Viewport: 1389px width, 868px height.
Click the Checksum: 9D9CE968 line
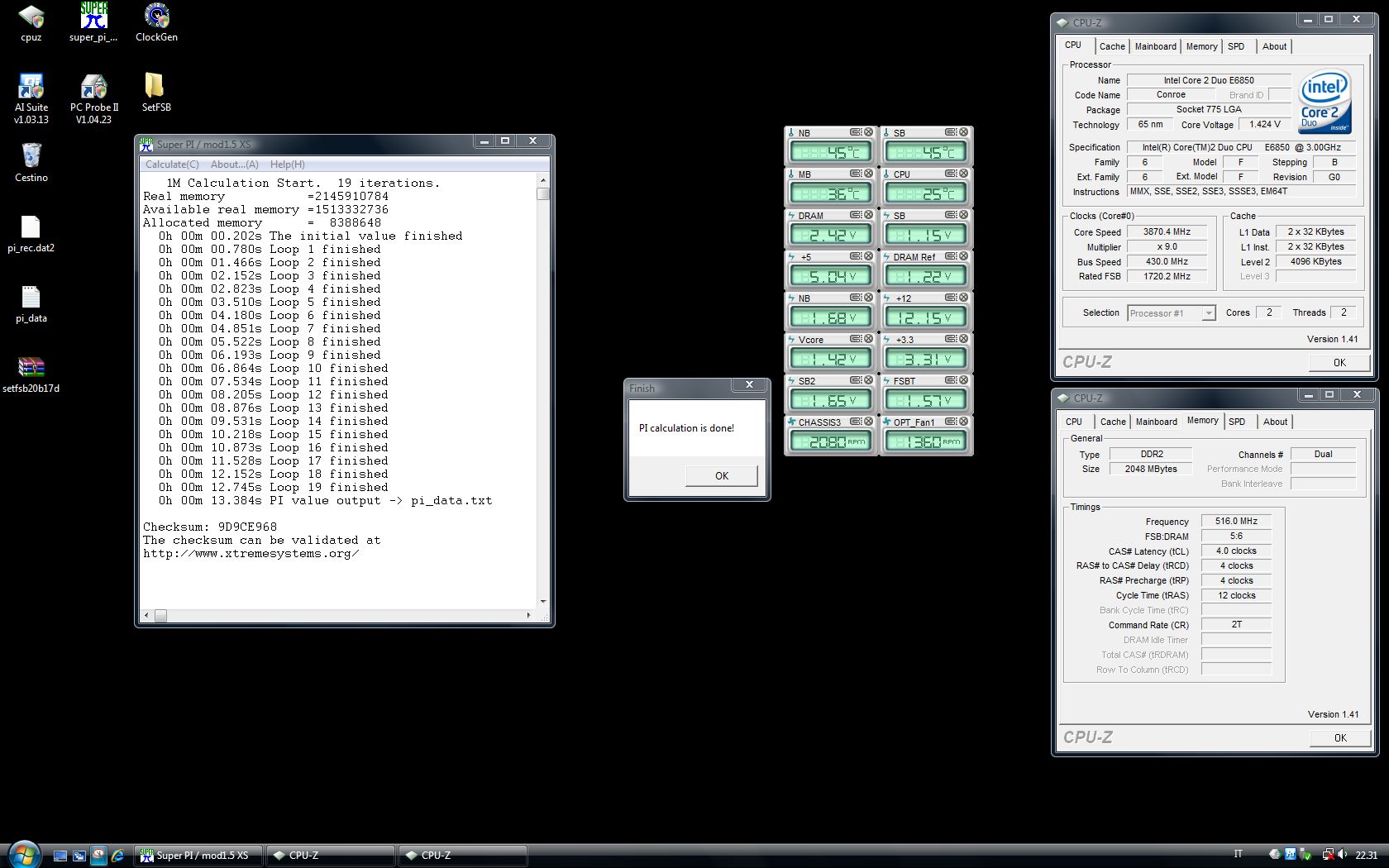click(210, 527)
